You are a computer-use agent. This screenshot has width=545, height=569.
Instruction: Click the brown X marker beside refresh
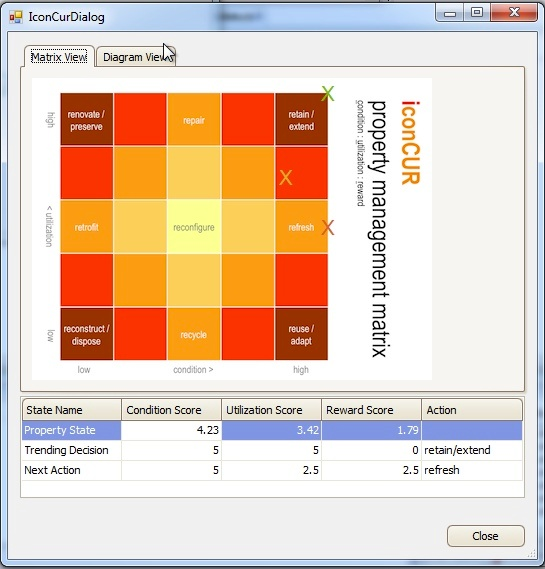coord(328,228)
